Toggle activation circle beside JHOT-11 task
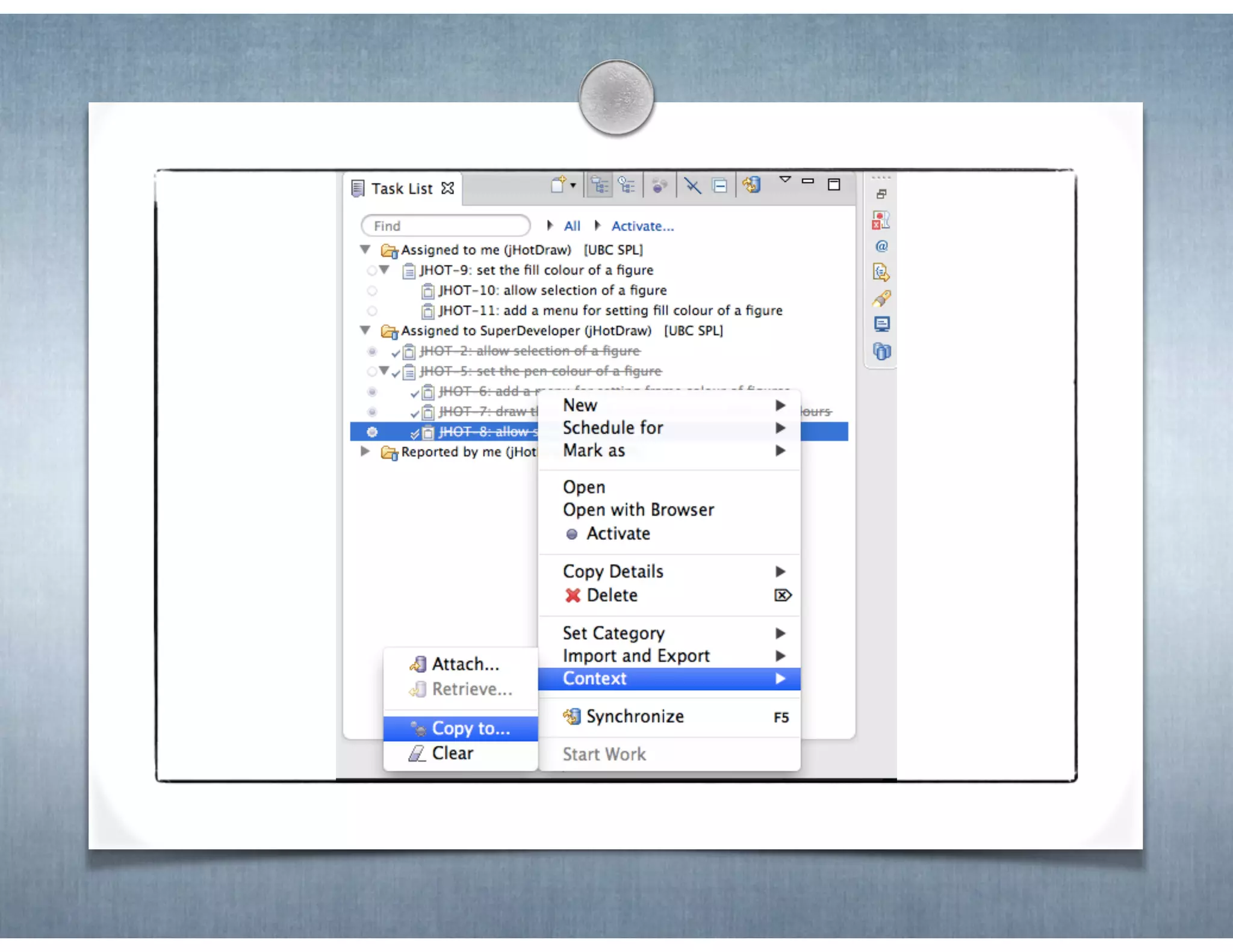The height and width of the screenshot is (952, 1233). (372, 311)
